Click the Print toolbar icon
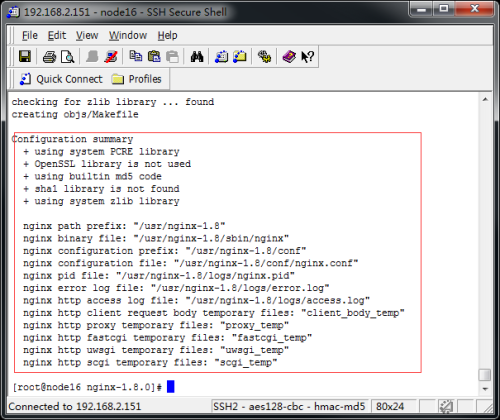500x420 pixels. click(x=49, y=57)
